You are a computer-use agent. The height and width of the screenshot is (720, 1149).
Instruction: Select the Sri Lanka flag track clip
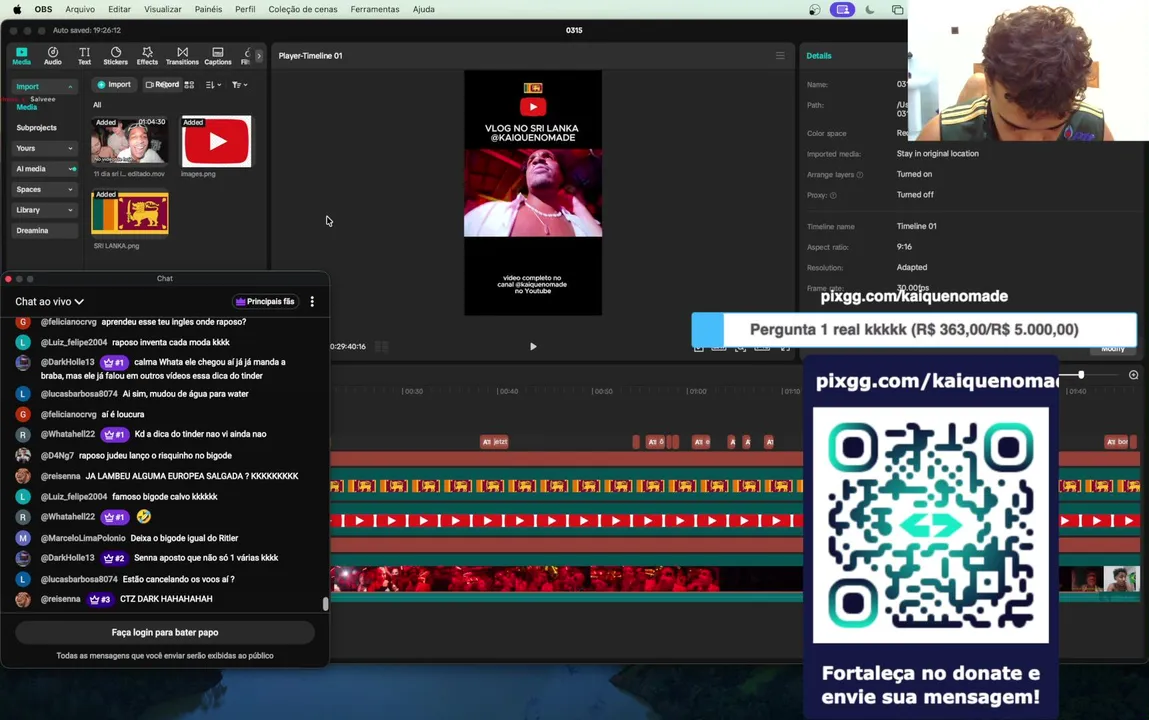[566, 486]
